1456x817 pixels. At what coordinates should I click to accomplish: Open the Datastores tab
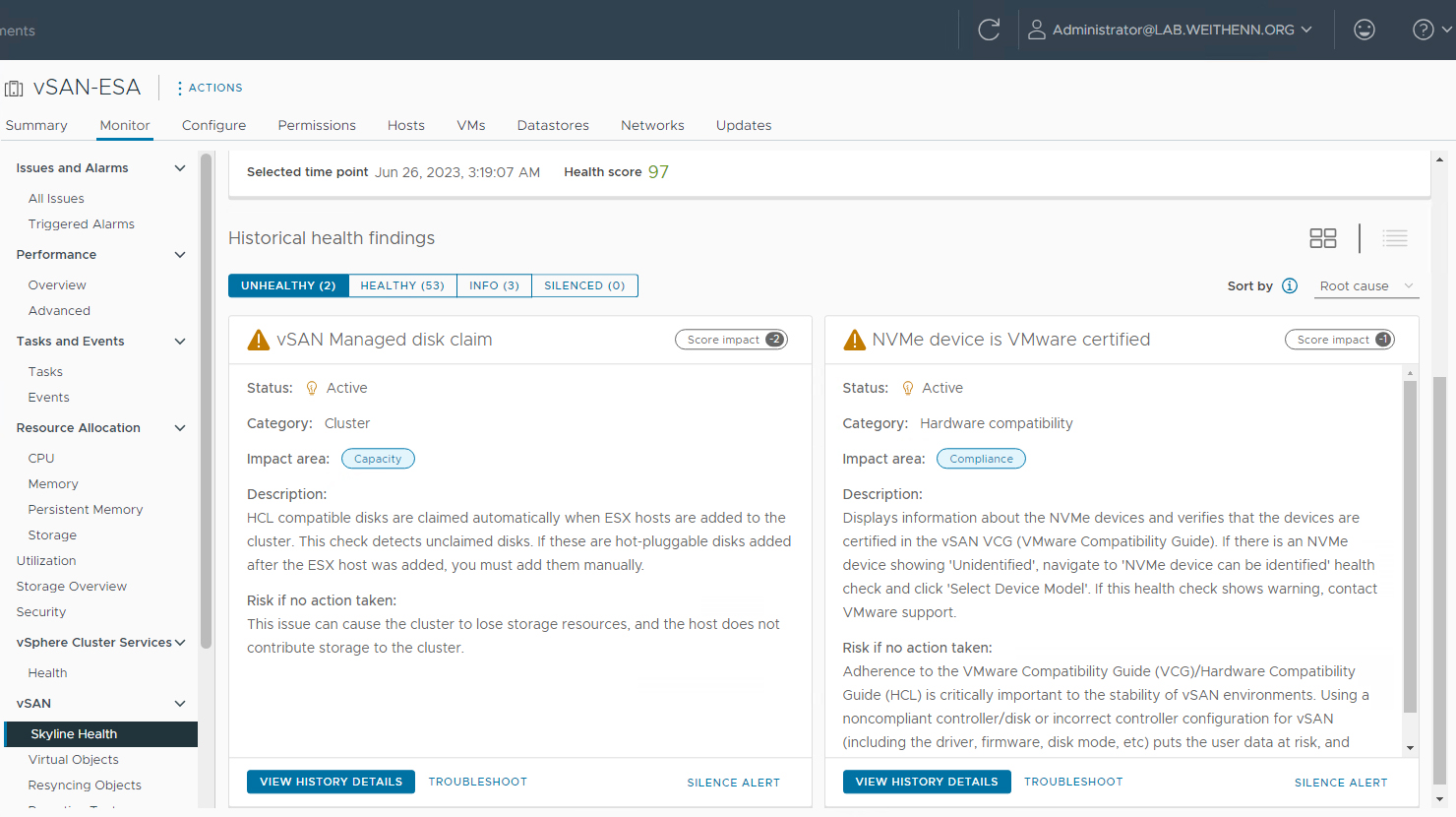[553, 125]
